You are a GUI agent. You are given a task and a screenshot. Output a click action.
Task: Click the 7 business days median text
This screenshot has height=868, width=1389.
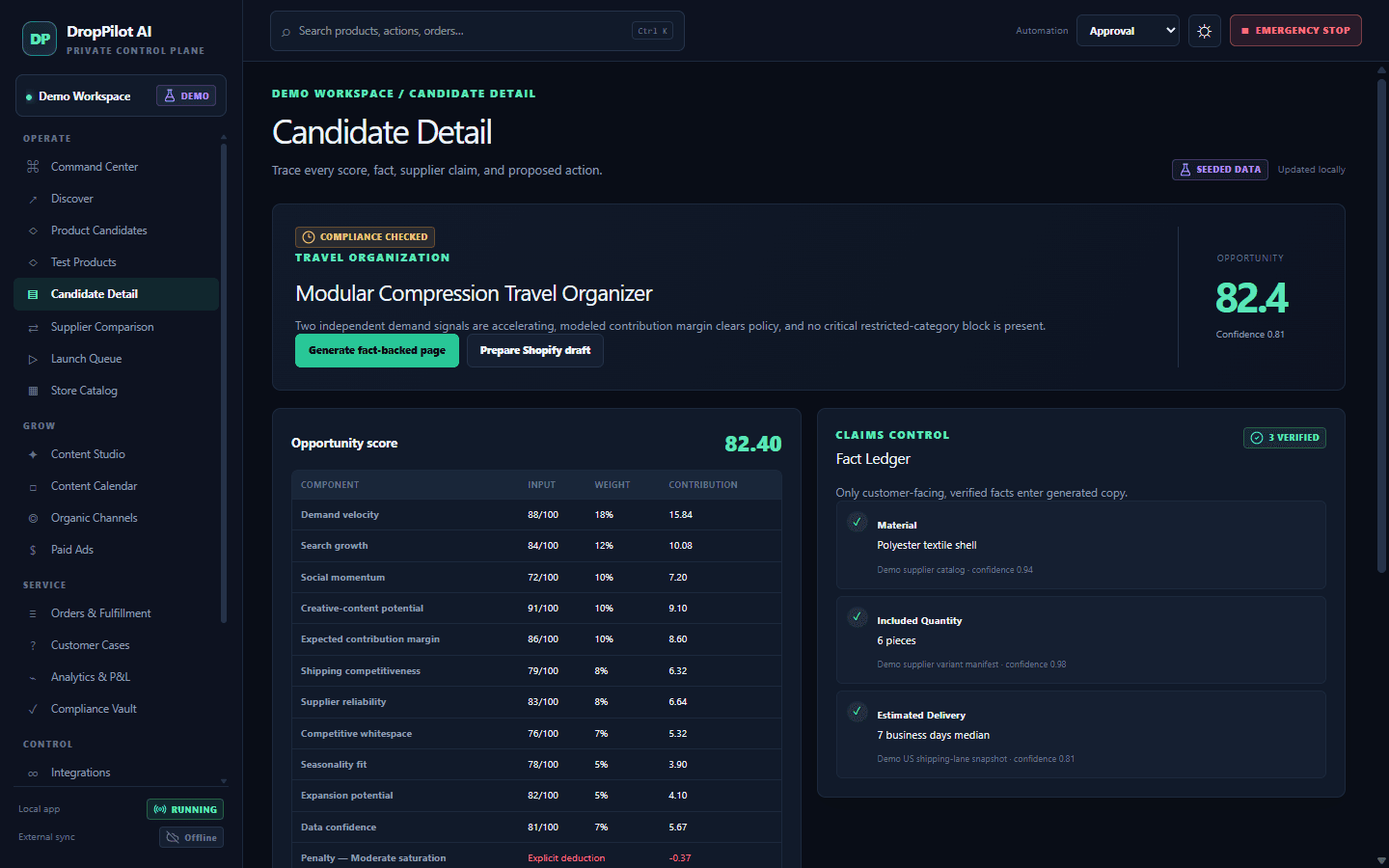[x=934, y=736]
